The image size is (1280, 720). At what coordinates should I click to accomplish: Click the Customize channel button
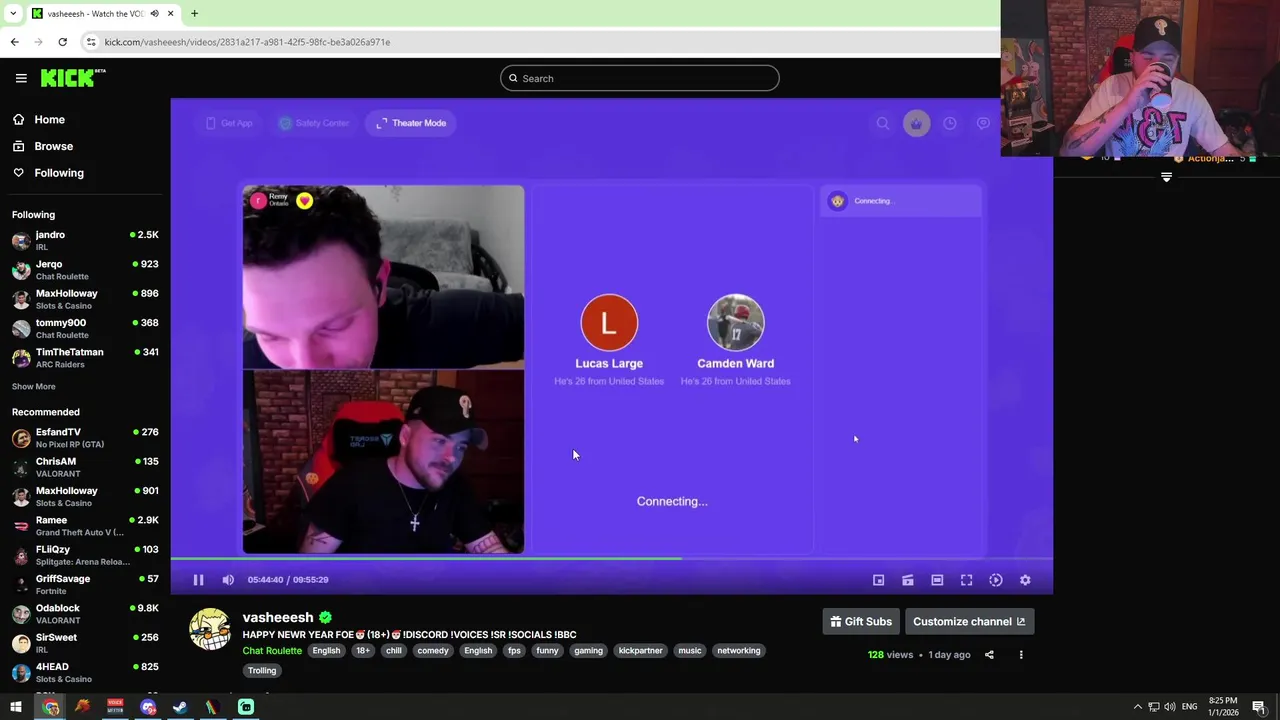coord(969,622)
